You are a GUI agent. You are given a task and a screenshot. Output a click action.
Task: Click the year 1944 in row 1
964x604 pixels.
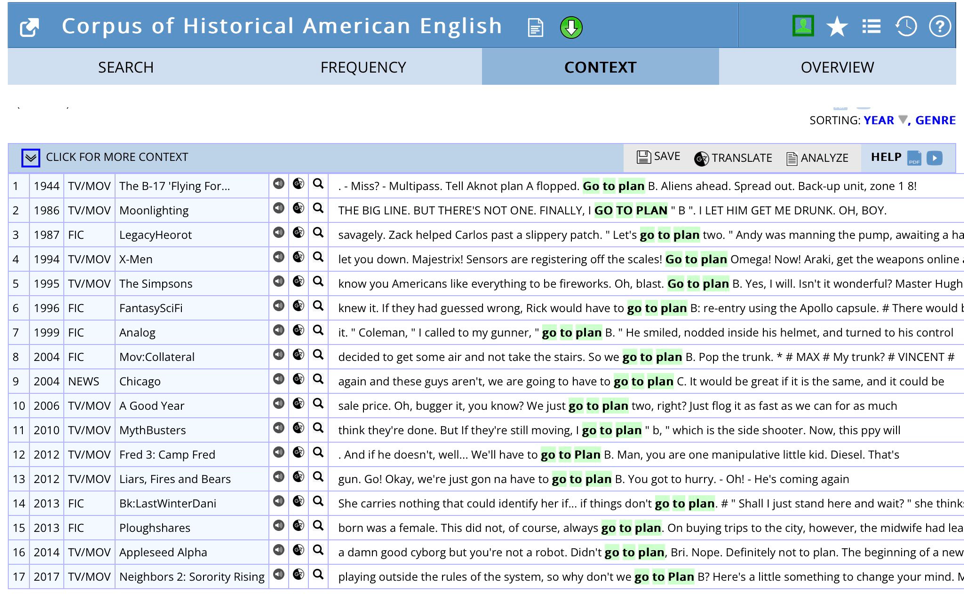[47, 186]
